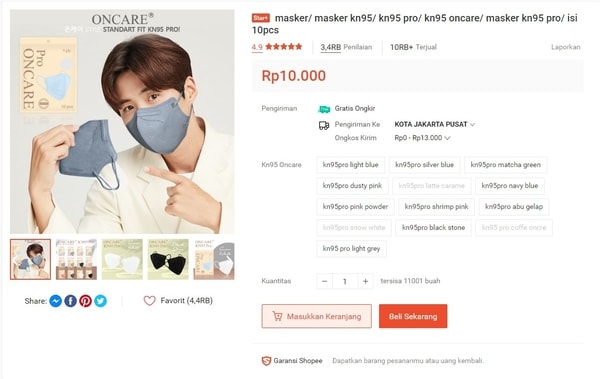Share product on Facebook
Screen dimensions: 600x379
point(70,301)
